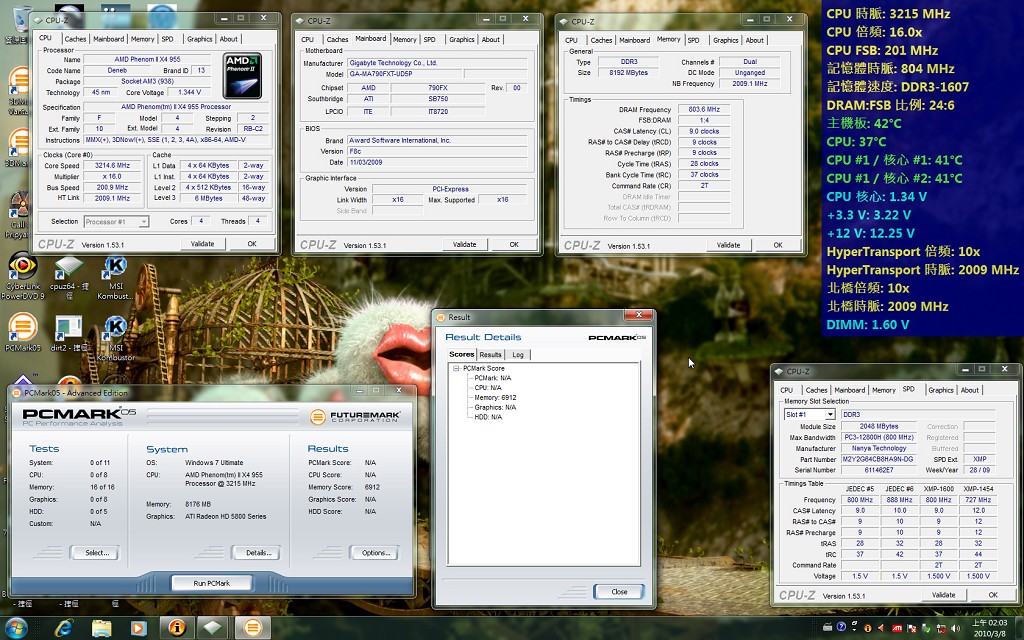Viewport: 1024px width, 640px height.
Task: Click the DRAM Frequency value 803.6 MHz
Action: [x=704, y=110]
